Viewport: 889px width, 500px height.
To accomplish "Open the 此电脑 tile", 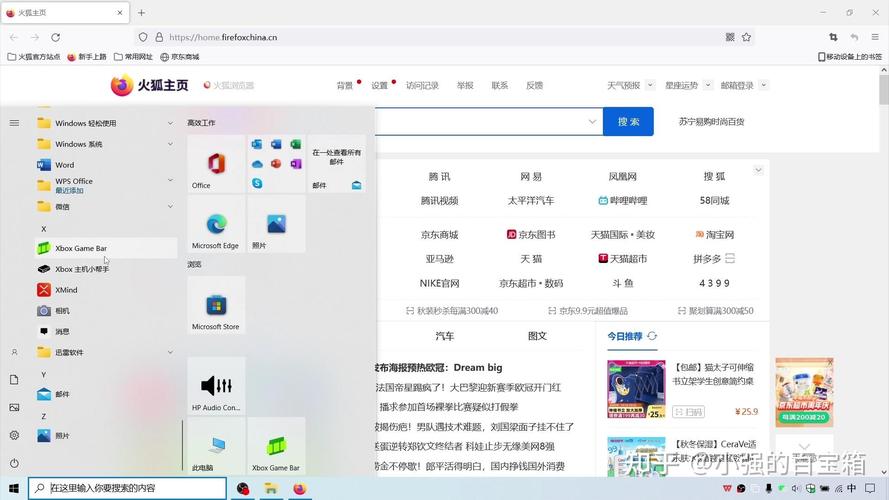I will [216, 446].
